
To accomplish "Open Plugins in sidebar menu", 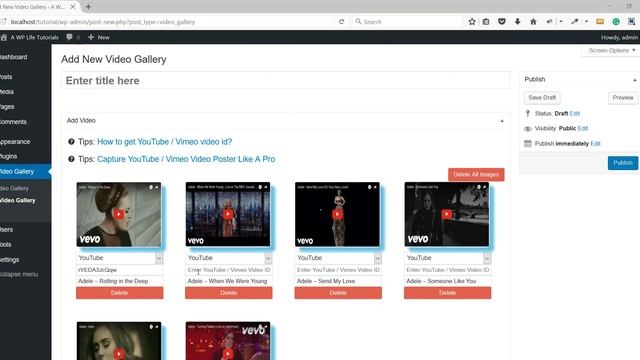I will coord(9,156).
